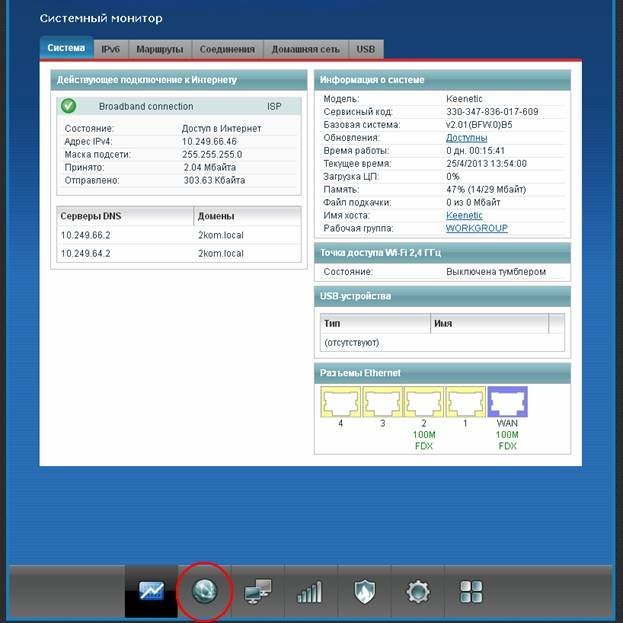Click the green check connection status icon
This screenshot has height=623, width=623.
(69, 105)
